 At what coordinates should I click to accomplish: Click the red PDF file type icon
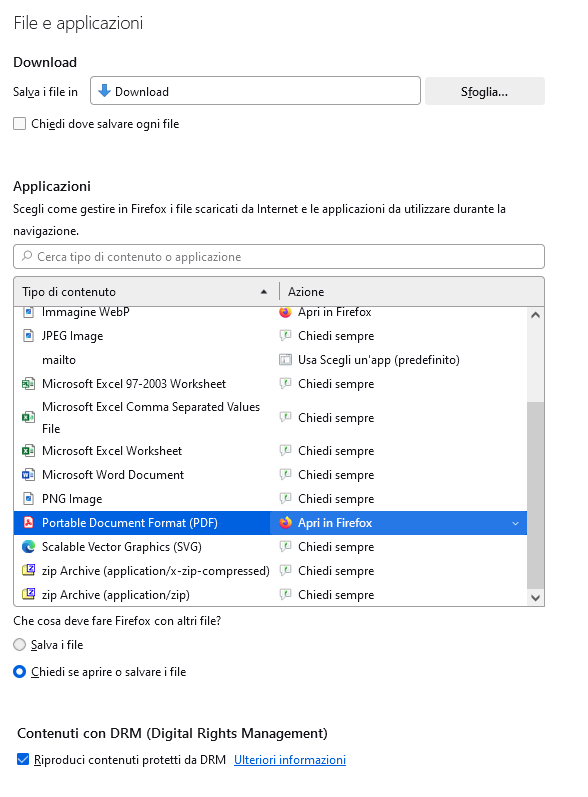(x=28, y=523)
